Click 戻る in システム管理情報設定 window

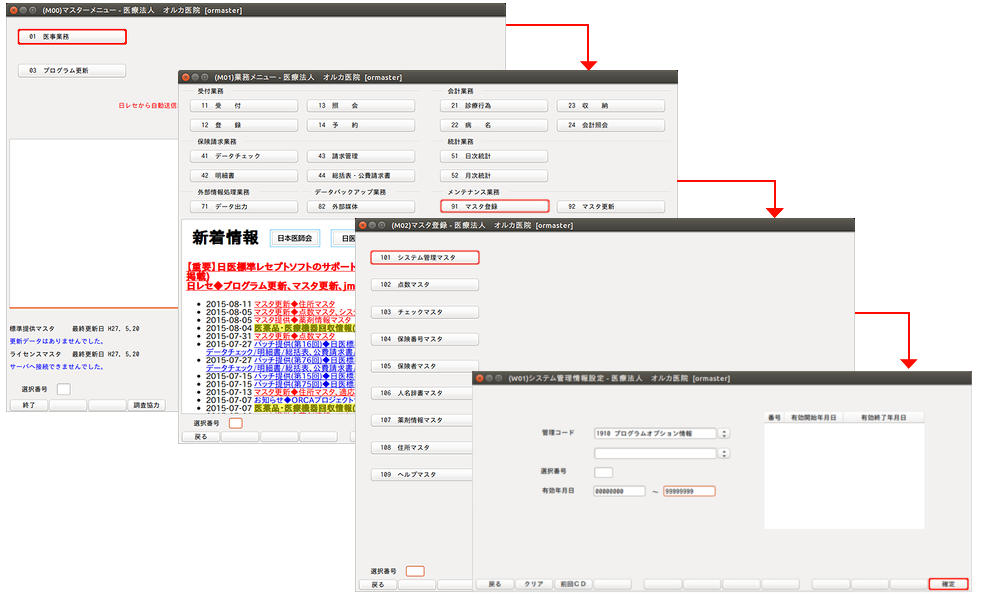click(x=495, y=584)
